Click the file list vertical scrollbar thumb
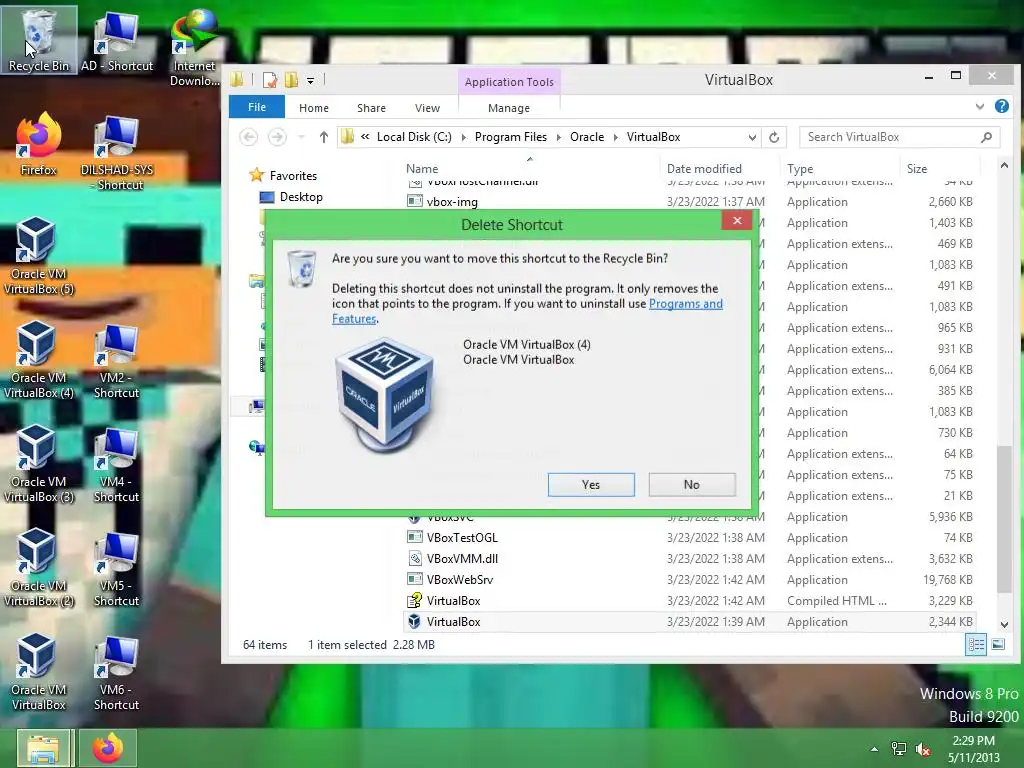 [x=1004, y=519]
